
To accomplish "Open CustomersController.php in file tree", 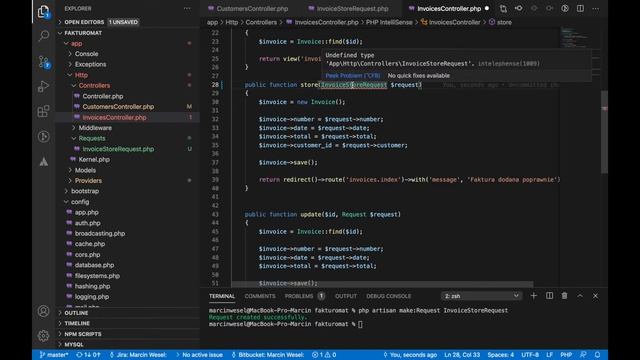I will pos(128,107).
